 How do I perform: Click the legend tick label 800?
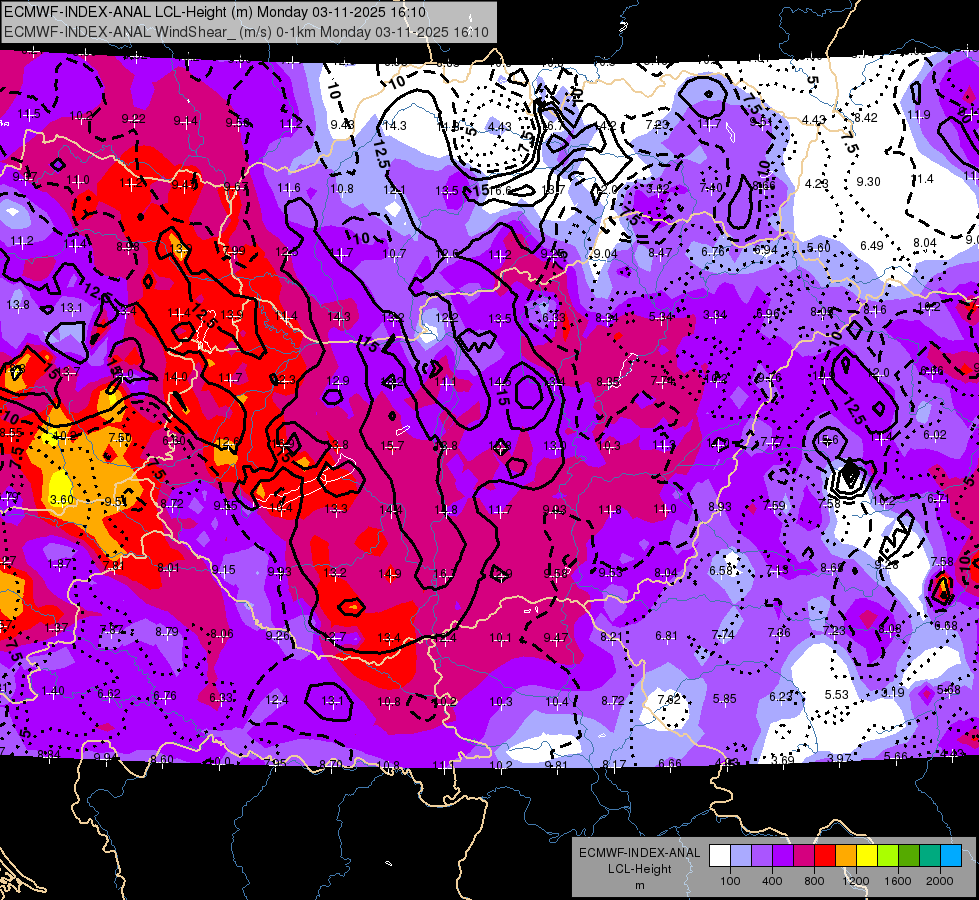point(814,881)
